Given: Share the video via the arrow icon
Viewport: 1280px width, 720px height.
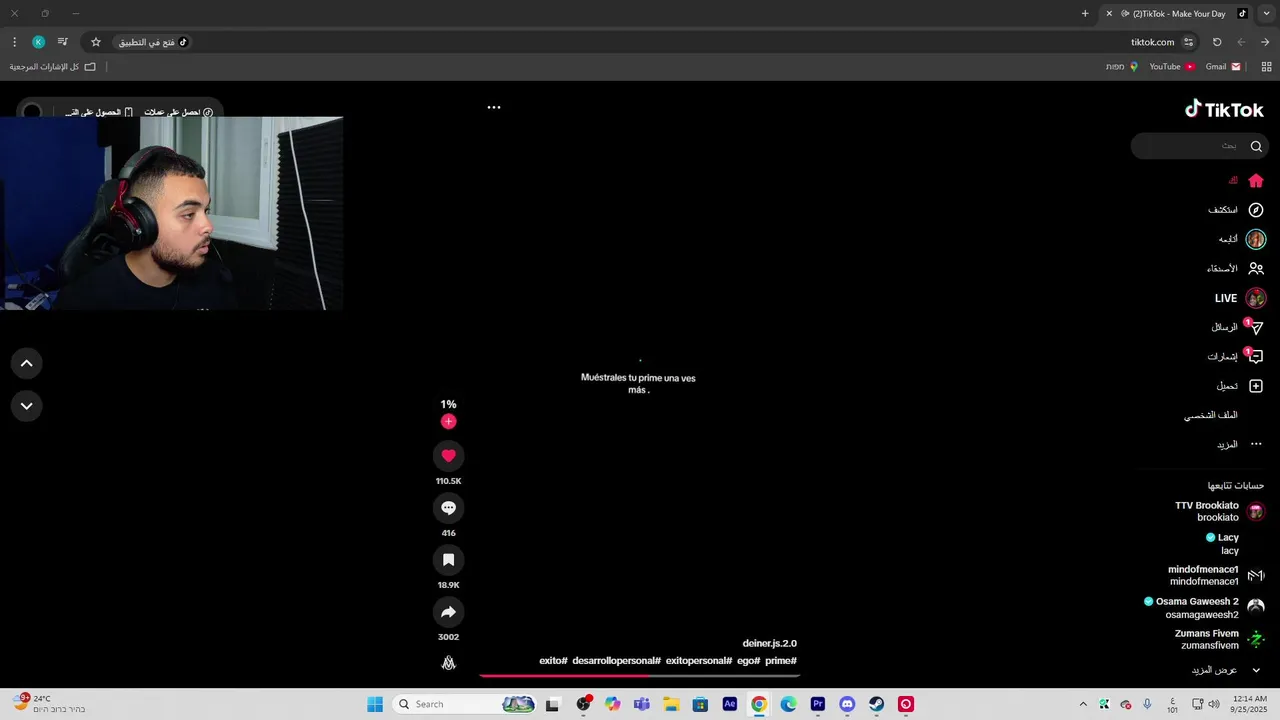Looking at the screenshot, I should coord(448,612).
